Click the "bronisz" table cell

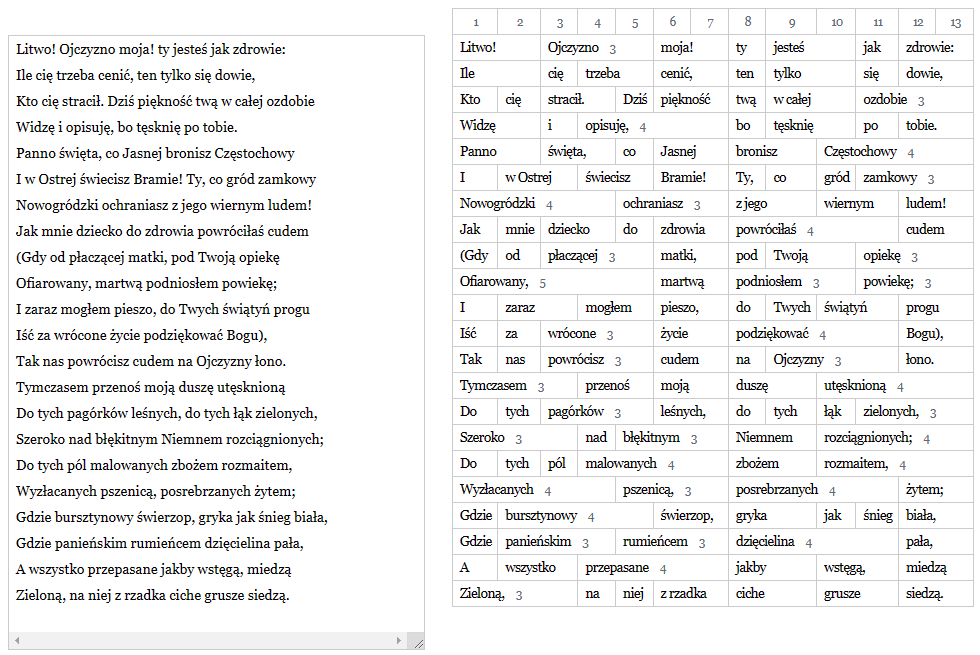pos(772,152)
